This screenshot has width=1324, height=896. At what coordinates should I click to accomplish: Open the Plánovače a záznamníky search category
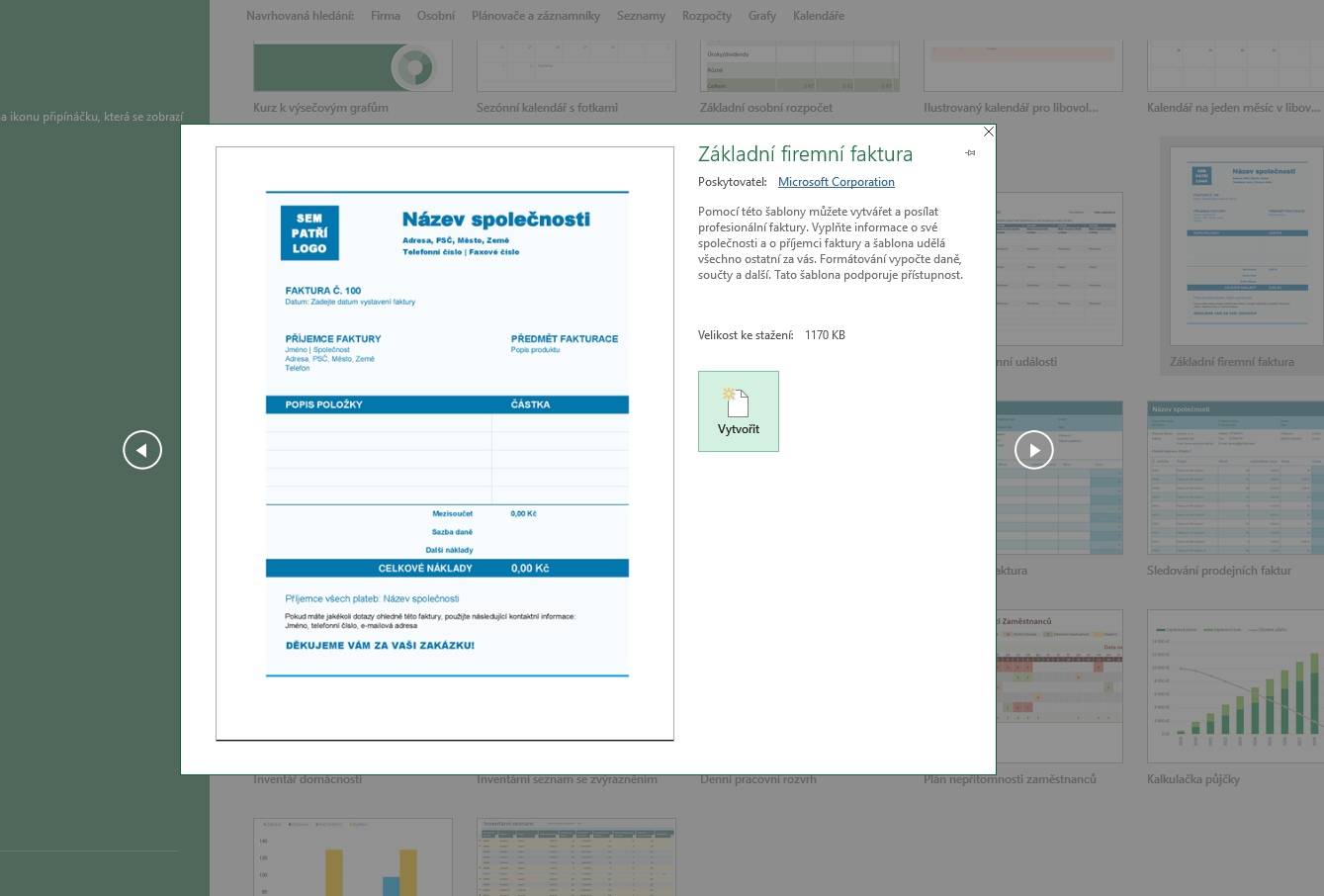[x=536, y=16]
